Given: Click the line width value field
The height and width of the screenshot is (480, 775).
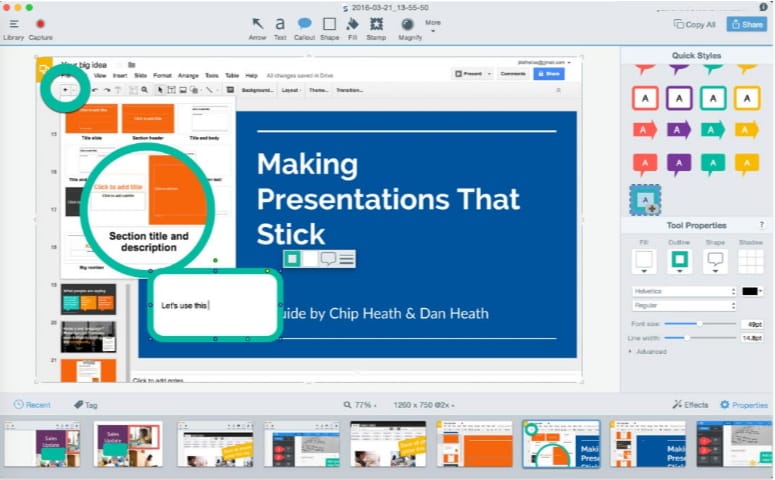Looking at the screenshot, I should pos(752,338).
